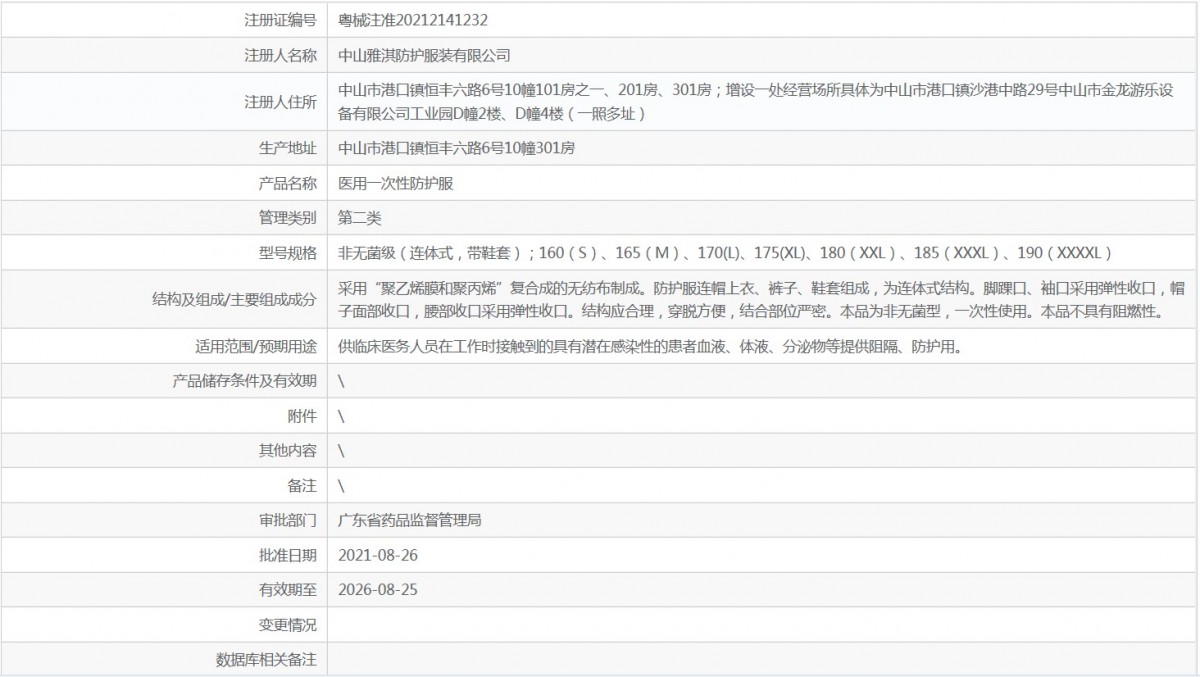Select company name 中山雅淇防护服装有限公司

[425, 55]
